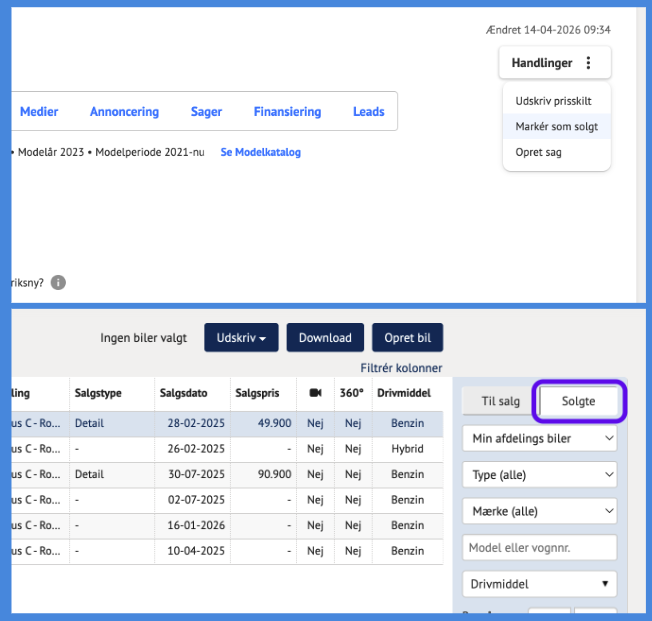This screenshot has width=652, height=621.
Task: Click the Ingen biler valgt label
Action: tap(143, 338)
